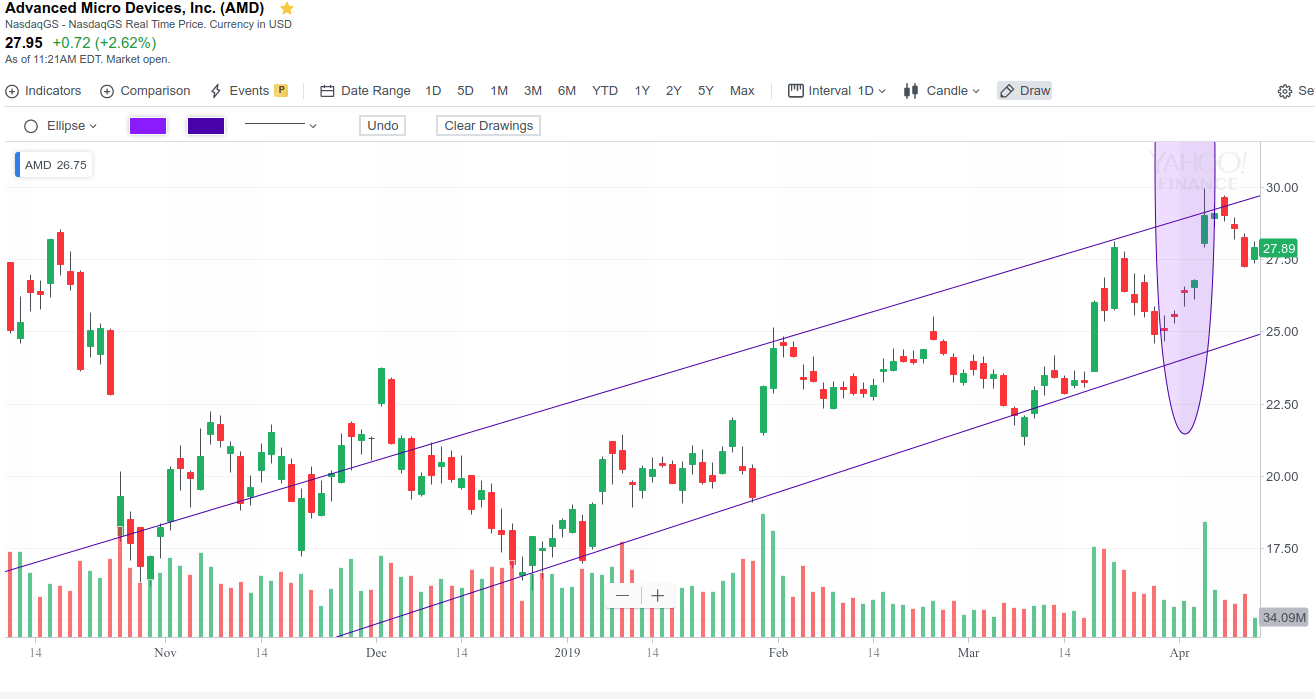Viewport: 1315px width, 699px height.
Task: Click the green 27.89 current price tag
Action: pos(1280,249)
